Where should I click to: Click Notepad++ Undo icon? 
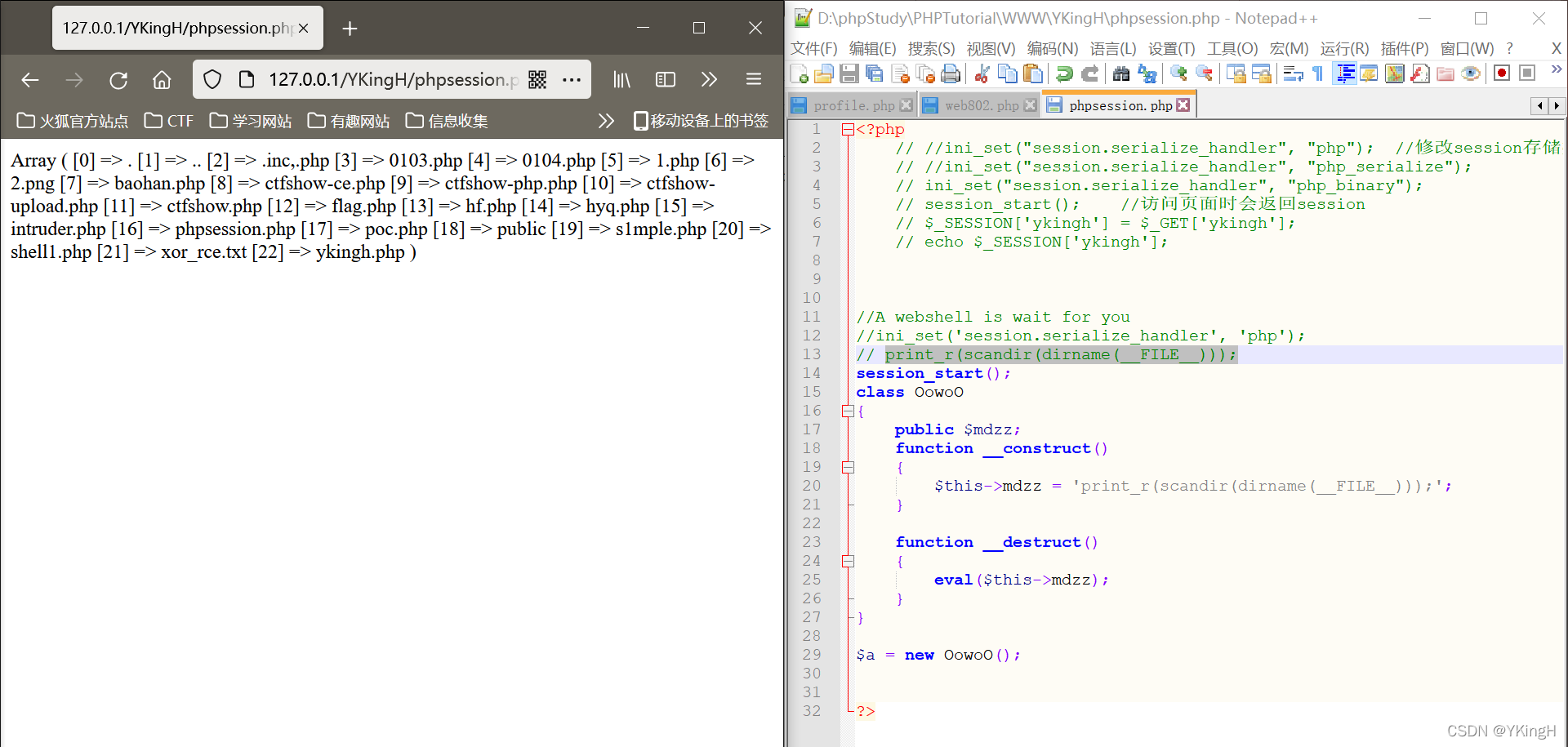click(x=1064, y=74)
